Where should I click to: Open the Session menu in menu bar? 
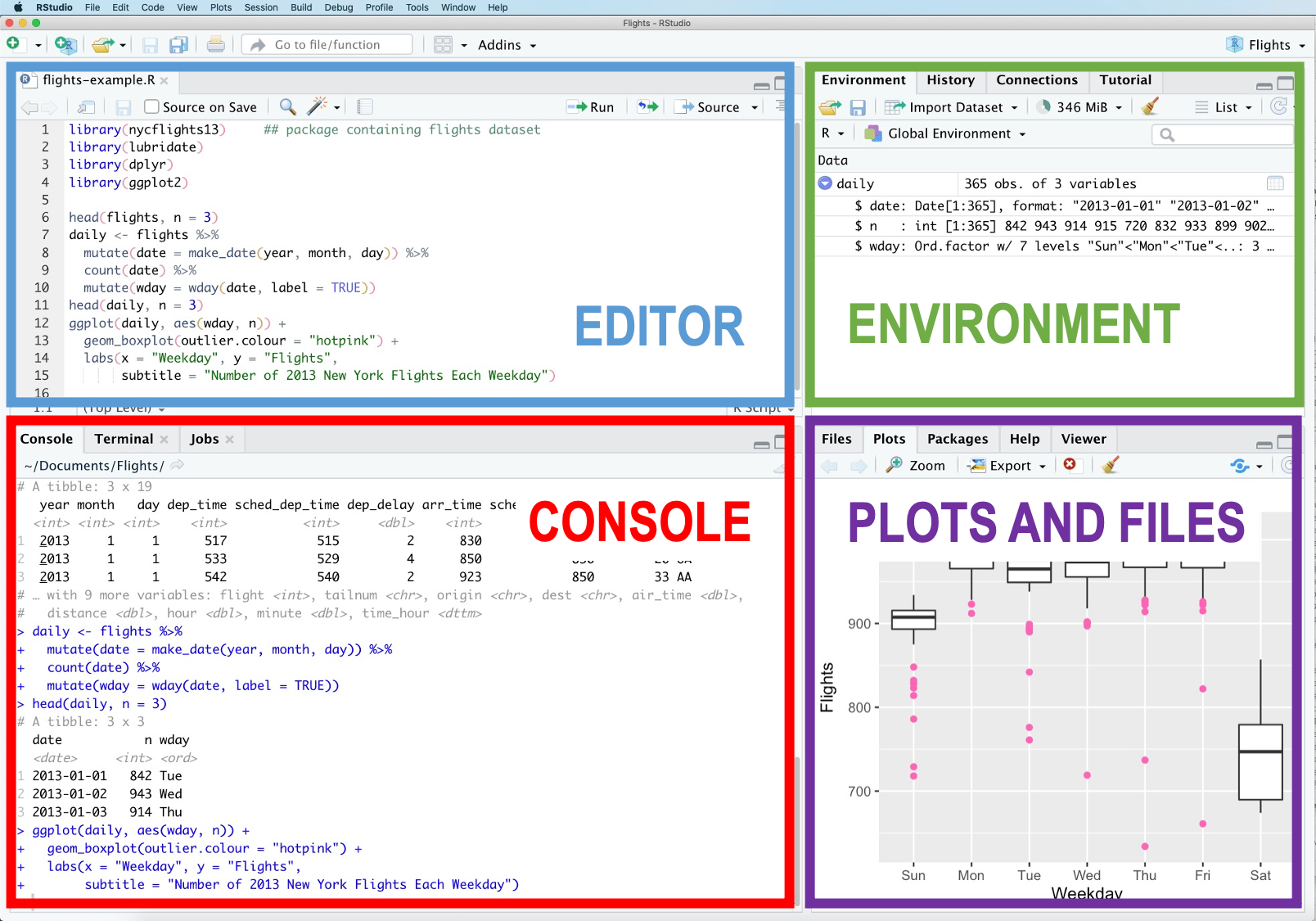pos(261,7)
